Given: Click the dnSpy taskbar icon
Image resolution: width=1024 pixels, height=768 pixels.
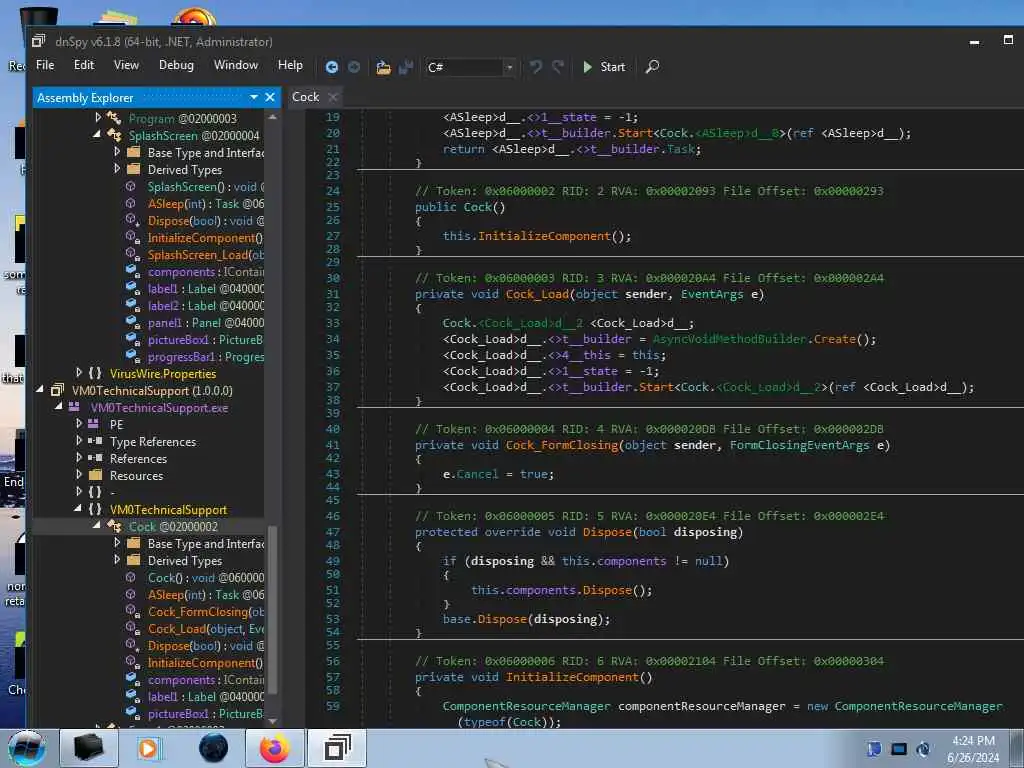Looking at the screenshot, I should [337, 748].
